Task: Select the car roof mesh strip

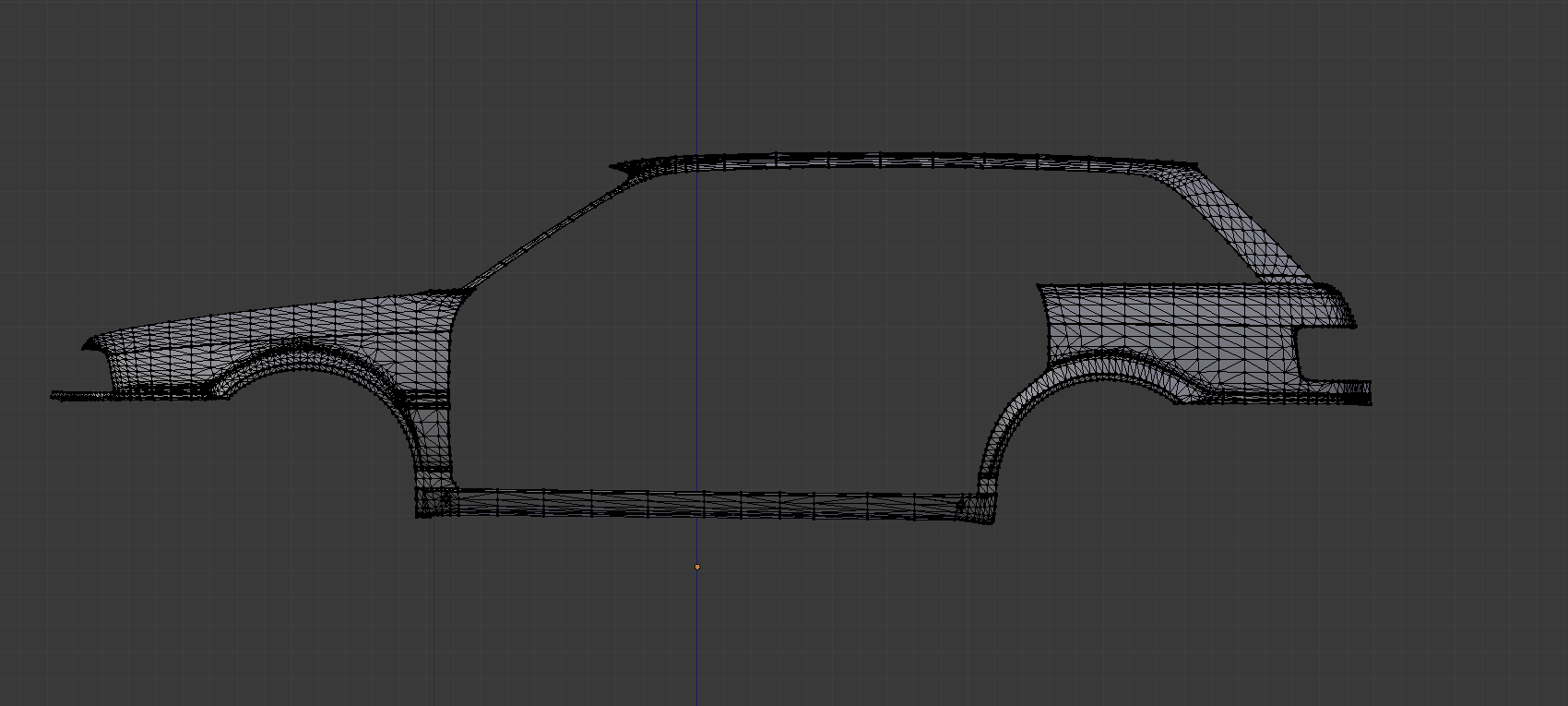Action: click(904, 162)
